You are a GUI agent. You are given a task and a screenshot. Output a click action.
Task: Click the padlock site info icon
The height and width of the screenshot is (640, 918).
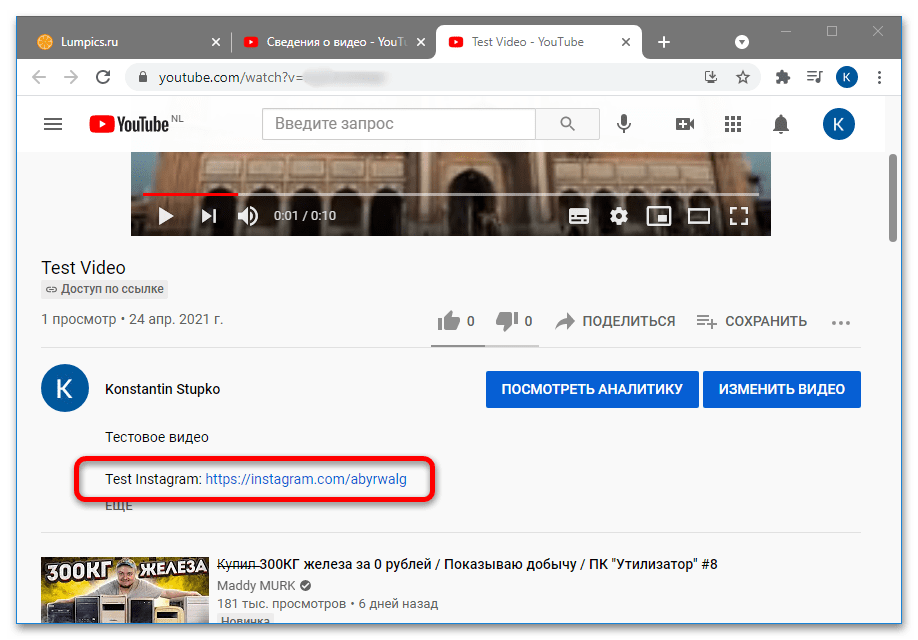143,77
